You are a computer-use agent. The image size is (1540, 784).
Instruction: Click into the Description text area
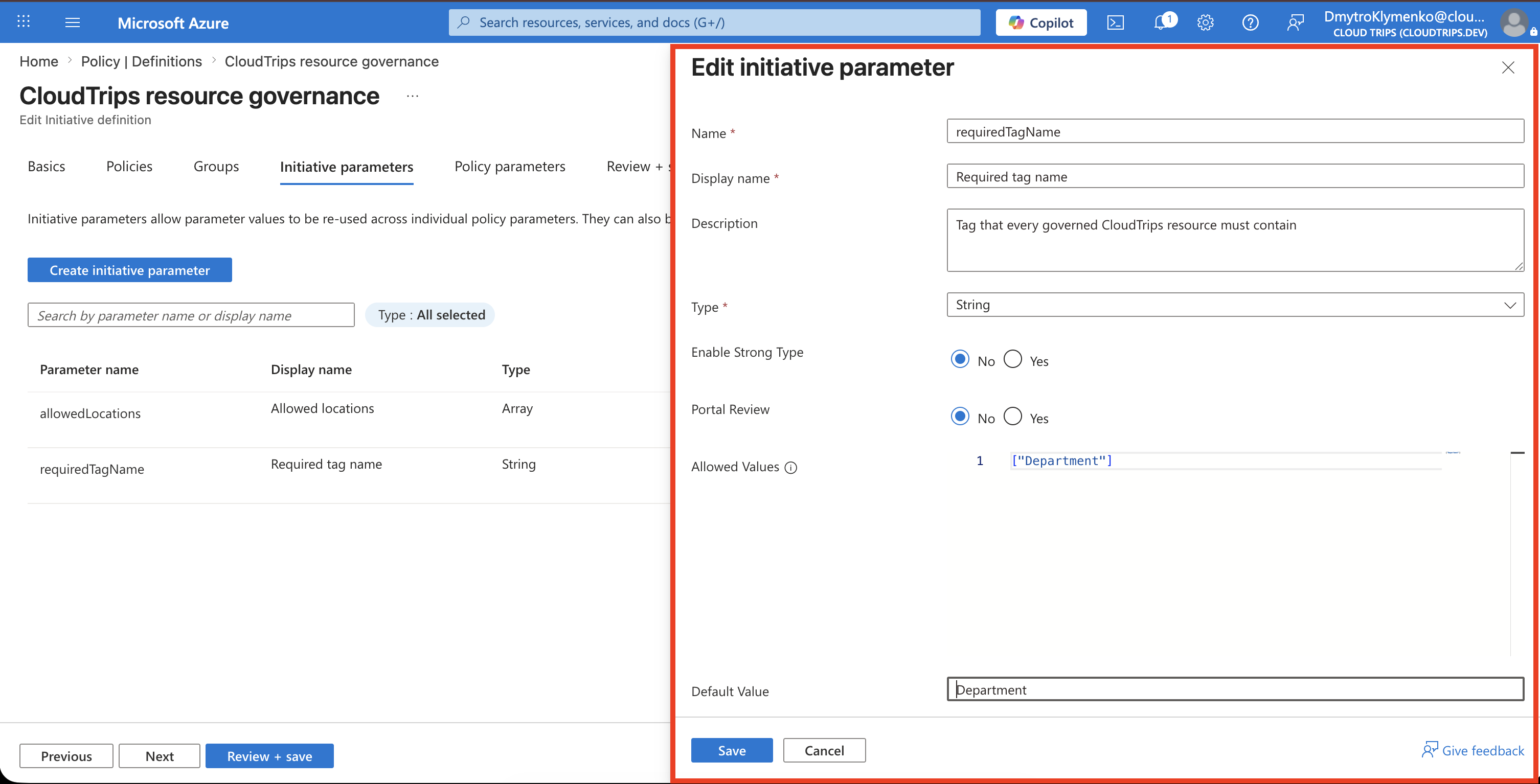(1235, 240)
